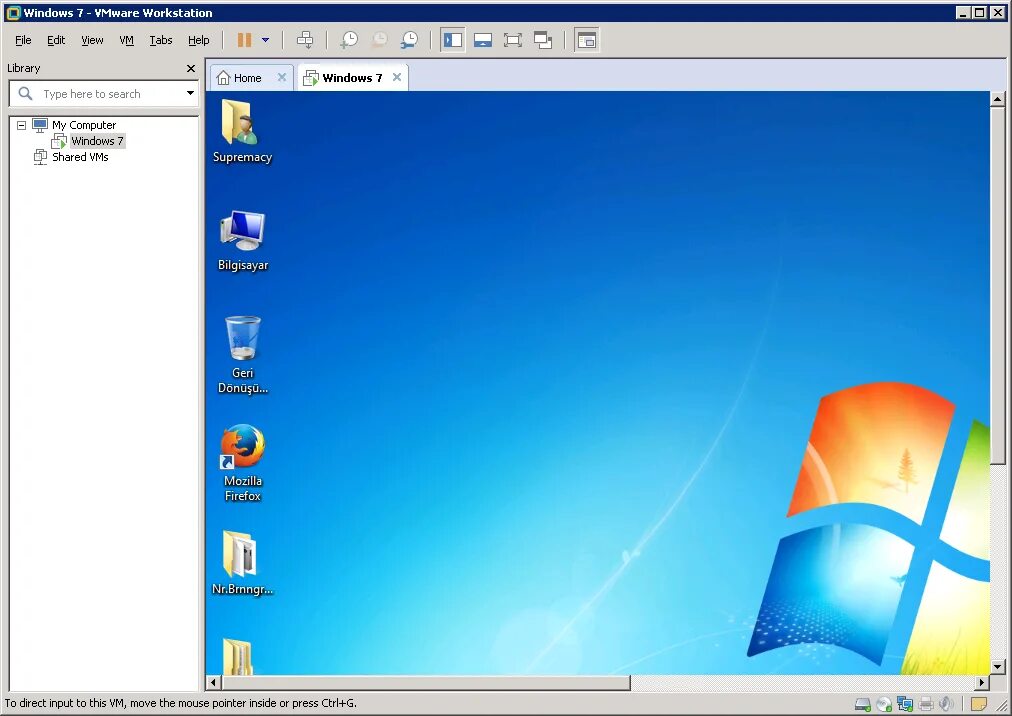Open the message log note icon
Image resolution: width=1012 pixels, height=716 pixels.
point(978,704)
